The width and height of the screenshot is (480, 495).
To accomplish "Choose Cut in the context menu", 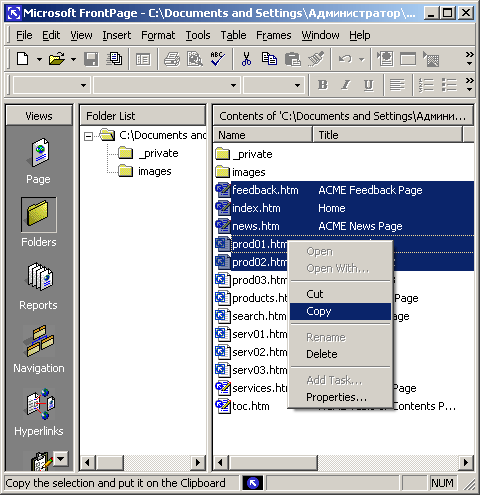I will (340, 294).
